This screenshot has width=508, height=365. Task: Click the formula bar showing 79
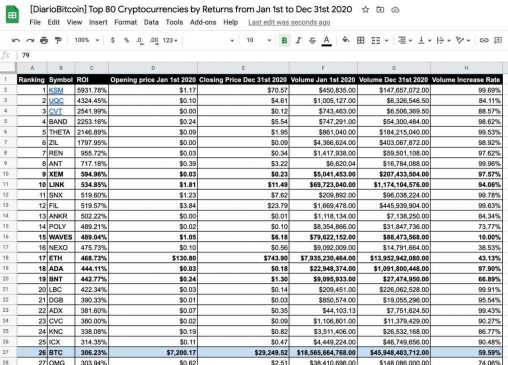(262, 55)
